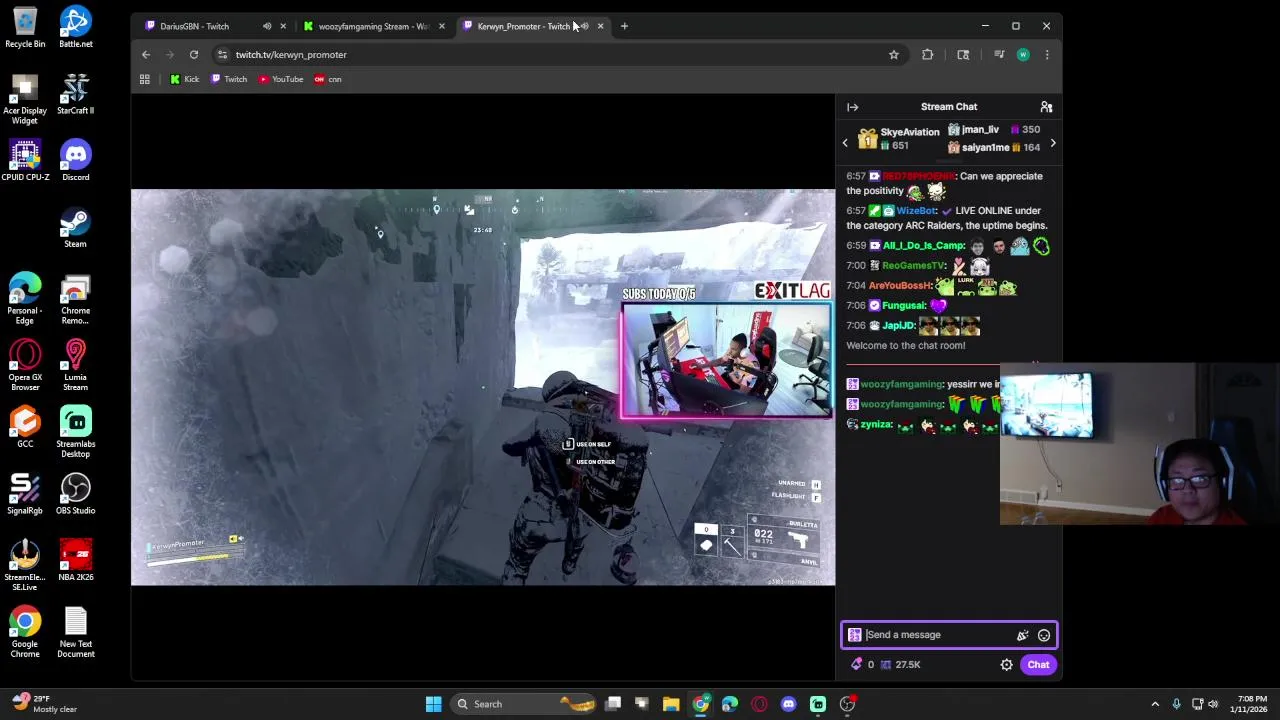
Task: Open the Bits balance icon
Action: (857, 665)
